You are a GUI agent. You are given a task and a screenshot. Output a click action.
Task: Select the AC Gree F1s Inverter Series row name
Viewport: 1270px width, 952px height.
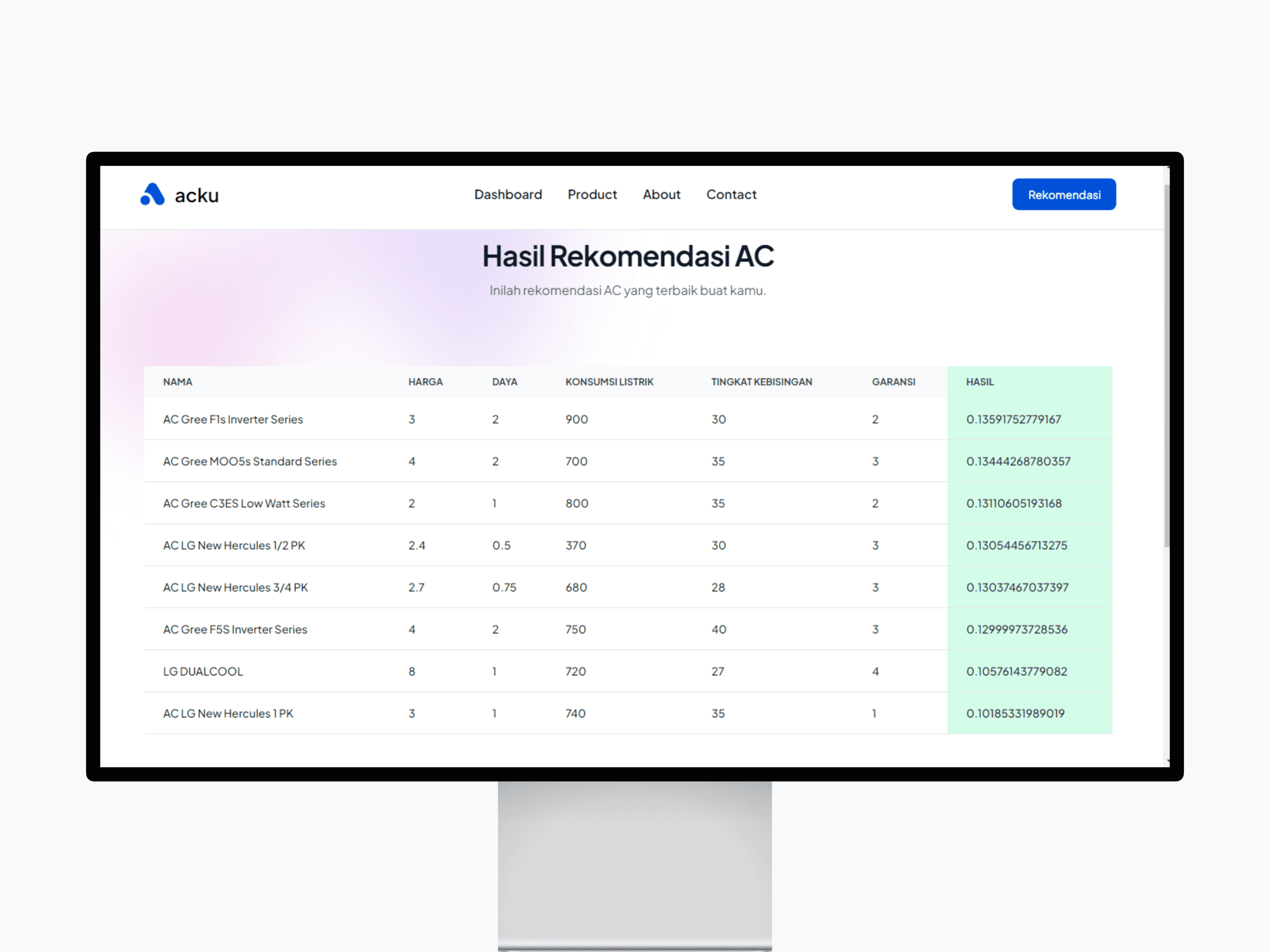[x=233, y=419]
